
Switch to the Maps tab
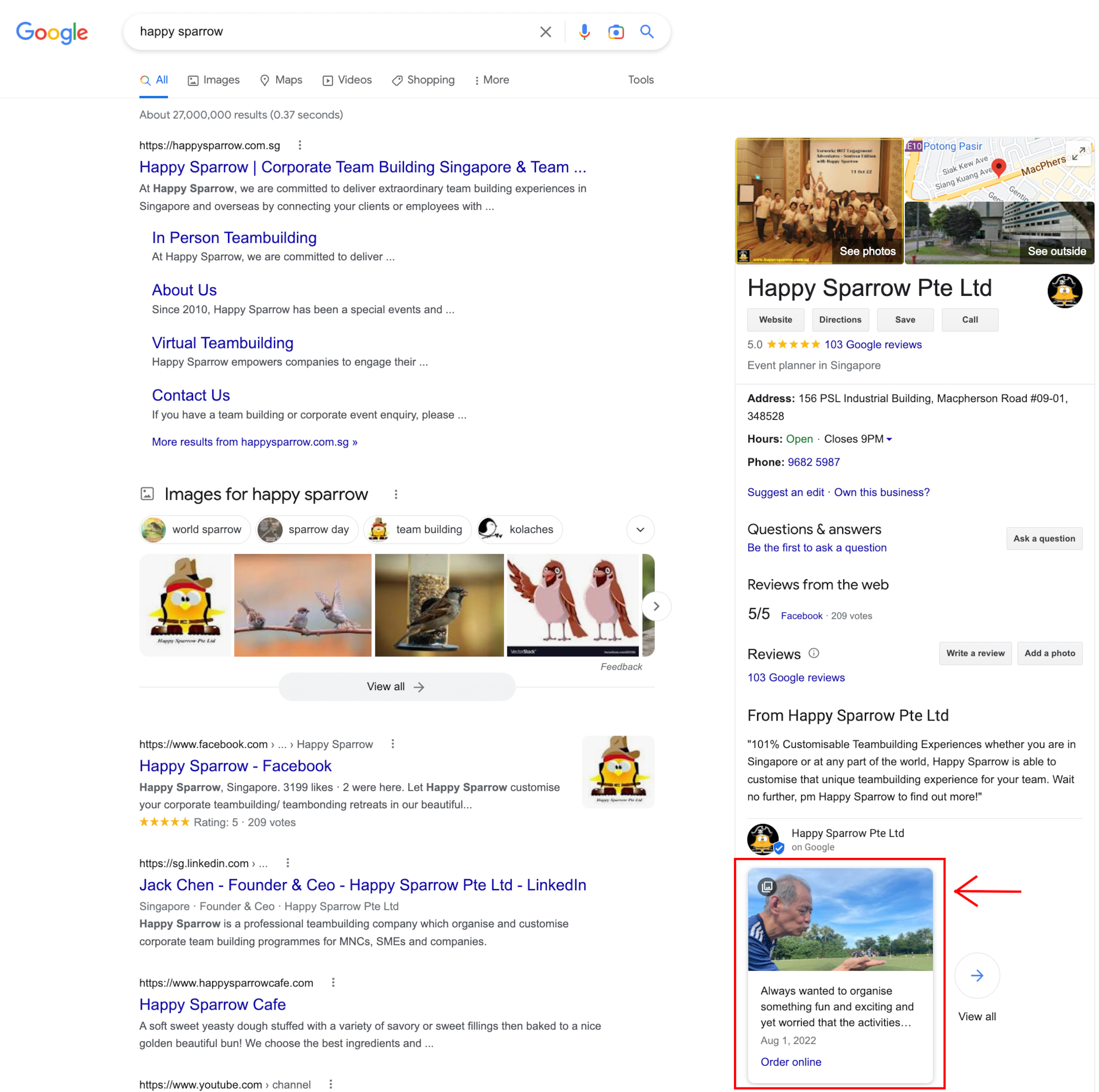click(x=281, y=80)
